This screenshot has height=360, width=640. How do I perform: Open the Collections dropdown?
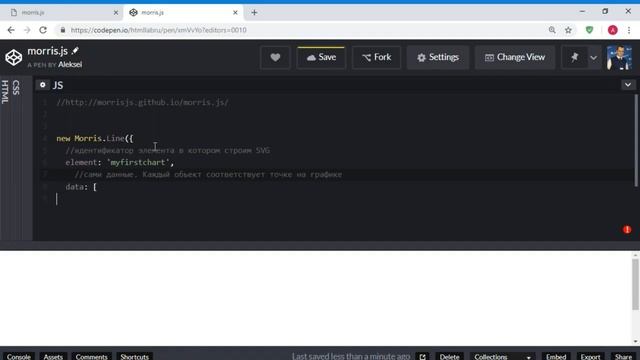(x=502, y=356)
